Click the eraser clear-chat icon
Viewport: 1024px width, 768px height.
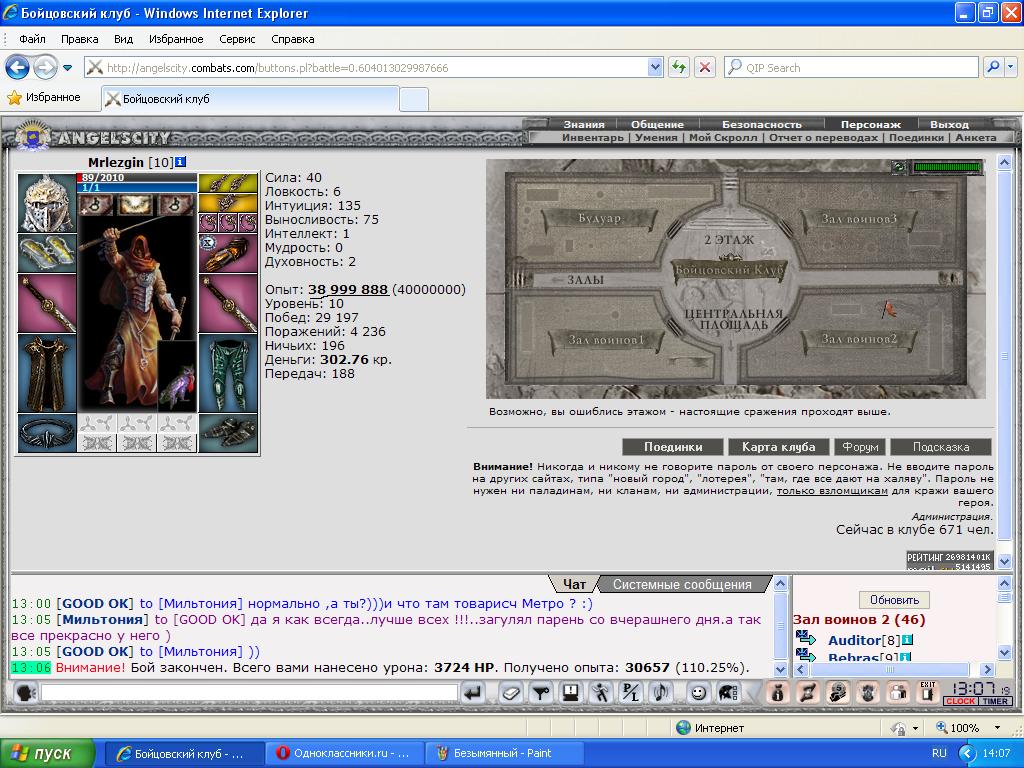click(511, 692)
